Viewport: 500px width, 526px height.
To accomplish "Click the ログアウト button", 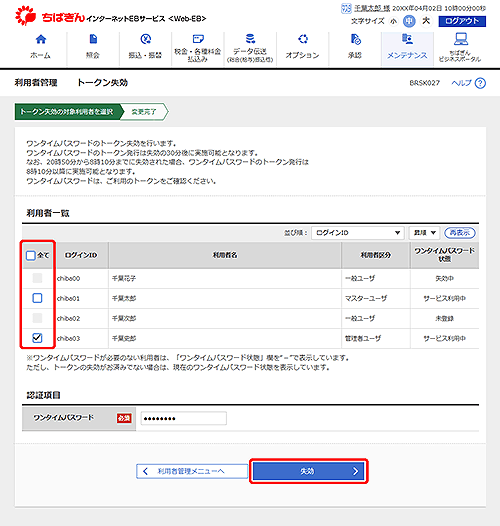I will pyautogui.click(x=462, y=21).
